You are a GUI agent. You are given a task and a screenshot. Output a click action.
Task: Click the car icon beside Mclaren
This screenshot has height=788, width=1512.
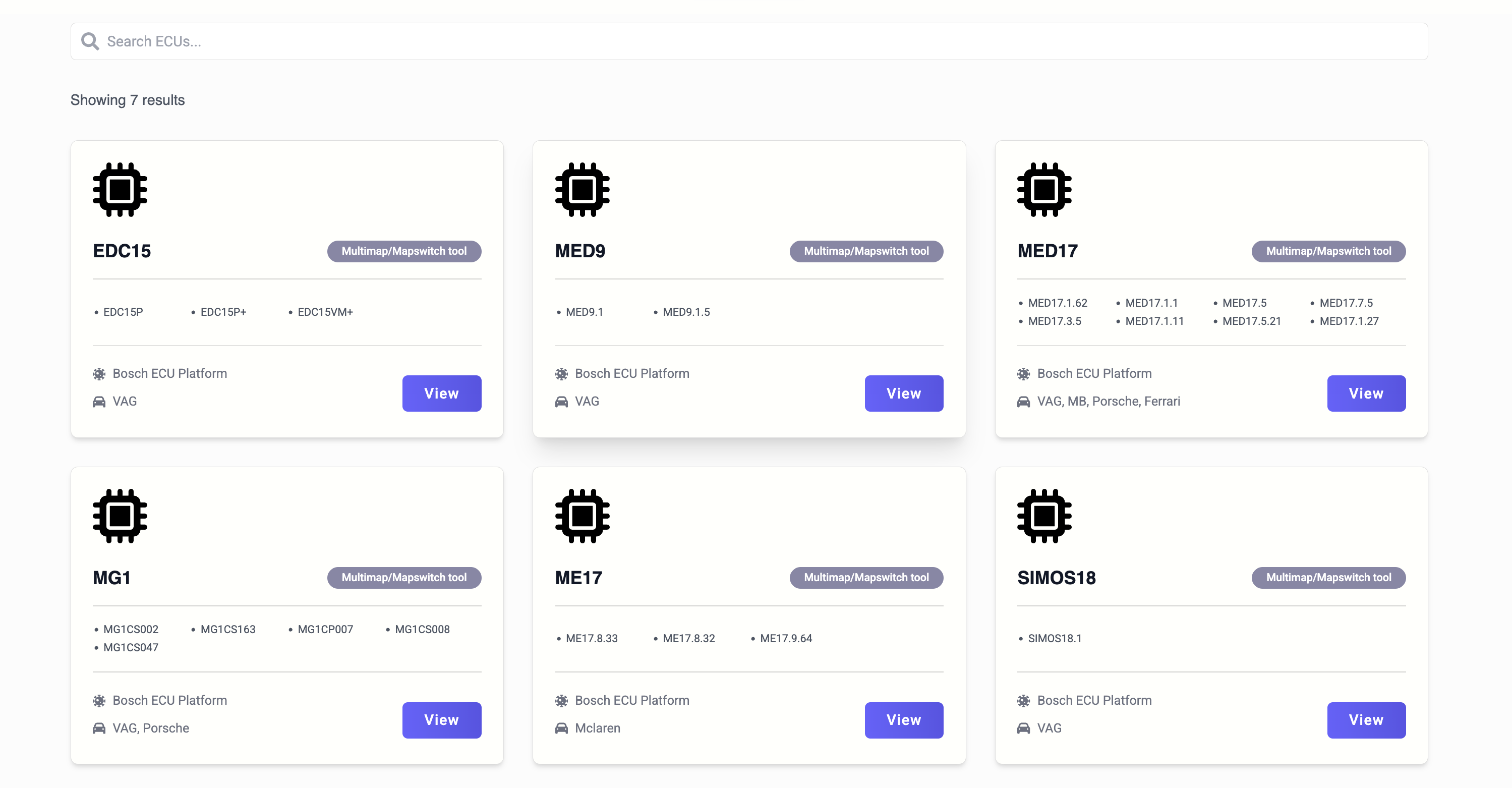click(562, 728)
